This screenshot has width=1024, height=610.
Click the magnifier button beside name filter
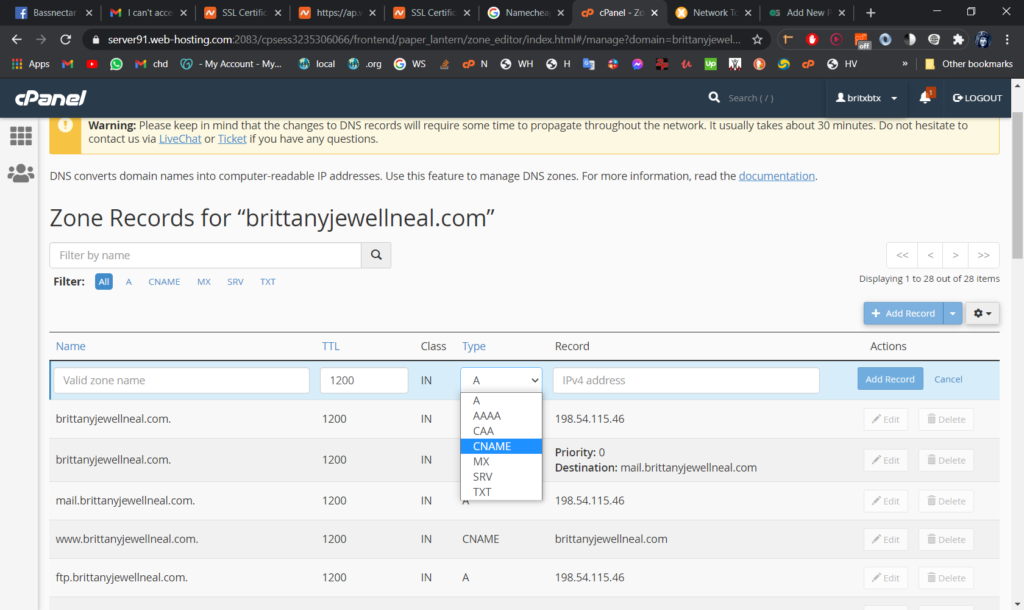(x=376, y=256)
